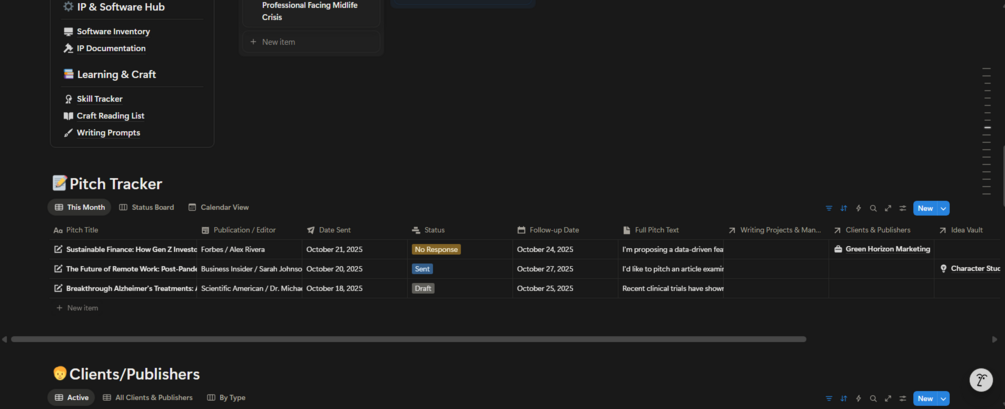
Task: Open the Green Horizon Marketing relation
Action: point(888,249)
